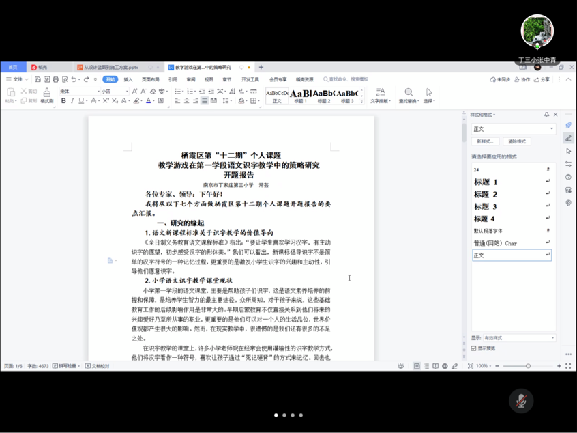Switch to web layout globe icon

pyautogui.click(x=445, y=366)
